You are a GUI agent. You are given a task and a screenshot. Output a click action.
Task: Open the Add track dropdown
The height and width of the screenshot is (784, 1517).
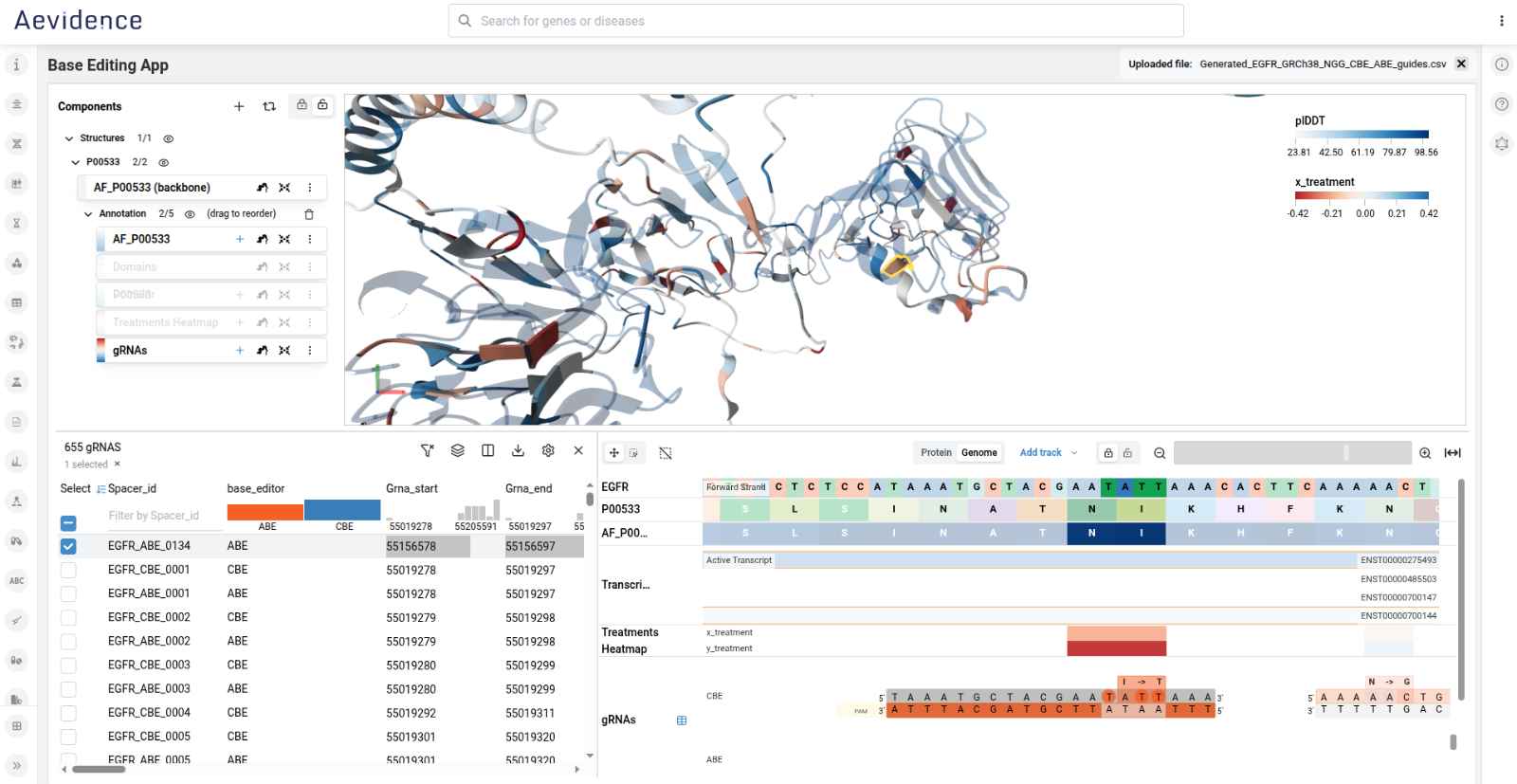pyautogui.click(x=1049, y=453)
